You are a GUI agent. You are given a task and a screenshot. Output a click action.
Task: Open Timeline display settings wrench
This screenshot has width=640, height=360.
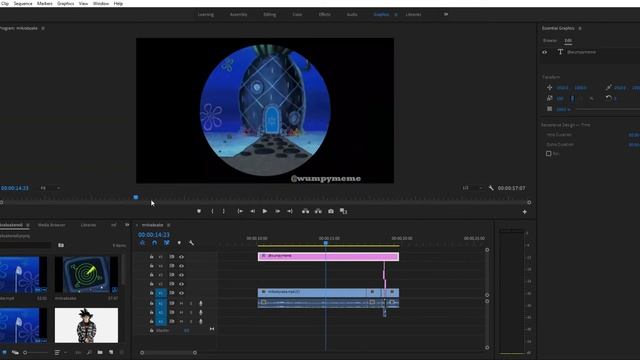pos(191,243)
